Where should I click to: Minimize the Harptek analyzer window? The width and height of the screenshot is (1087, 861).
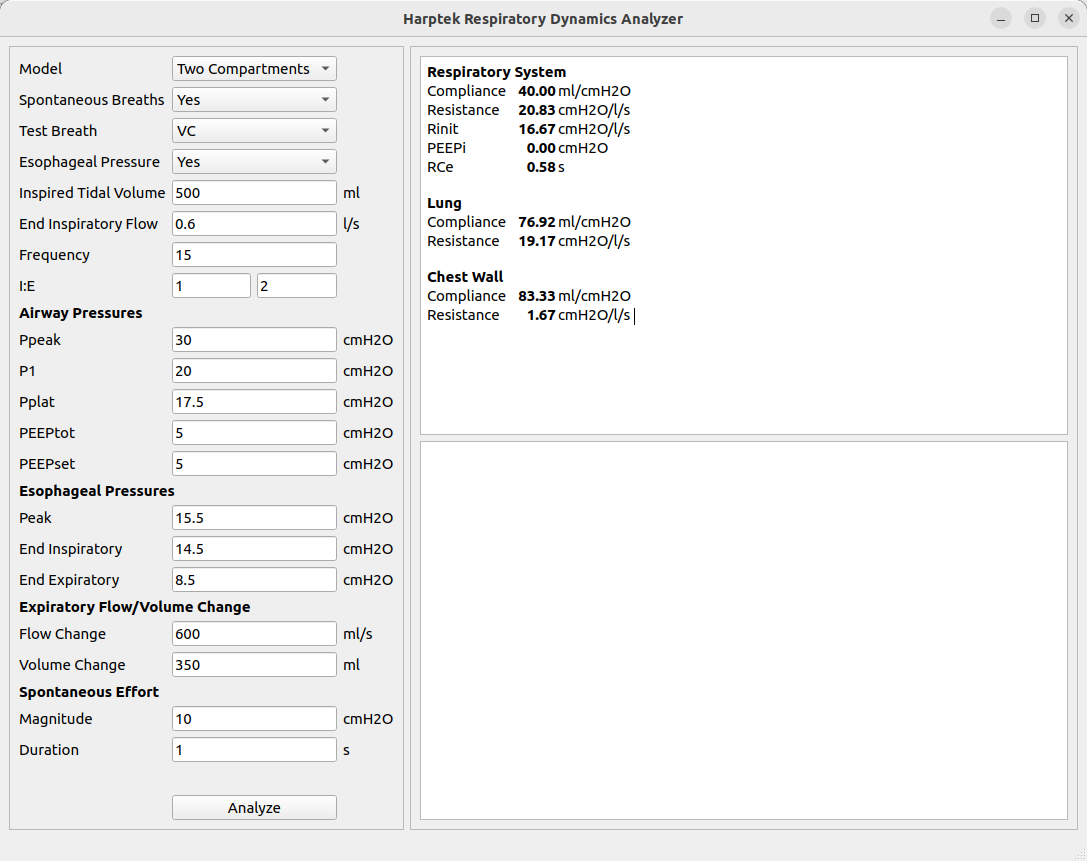tap(1000, 19)
